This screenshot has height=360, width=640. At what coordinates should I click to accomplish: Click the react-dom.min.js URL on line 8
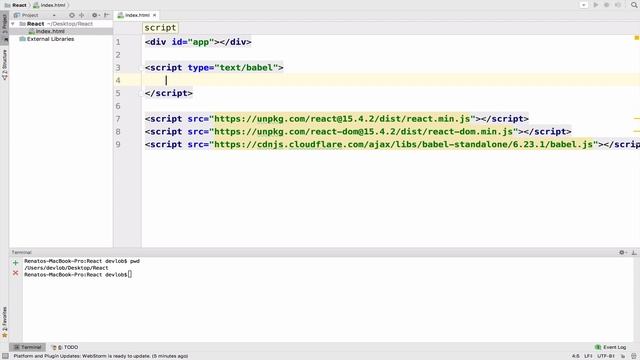363,132
